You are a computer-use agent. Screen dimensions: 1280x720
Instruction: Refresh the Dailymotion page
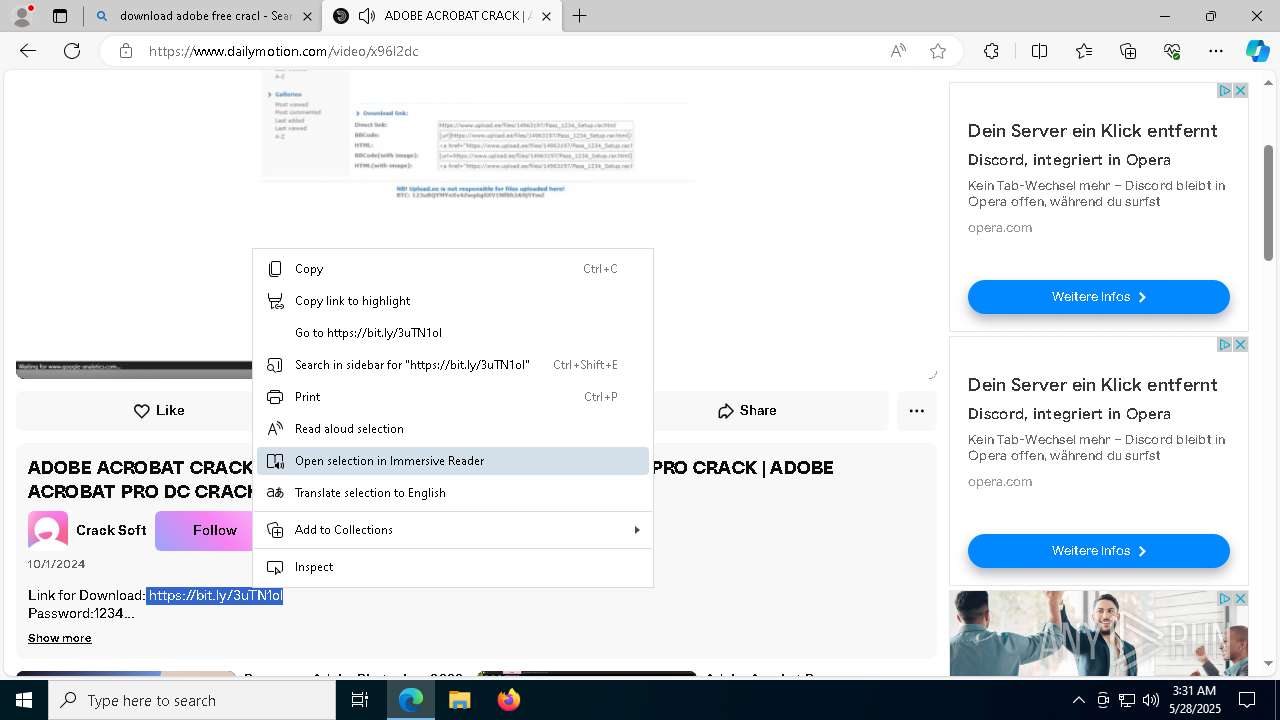click(x=72, y=51)
